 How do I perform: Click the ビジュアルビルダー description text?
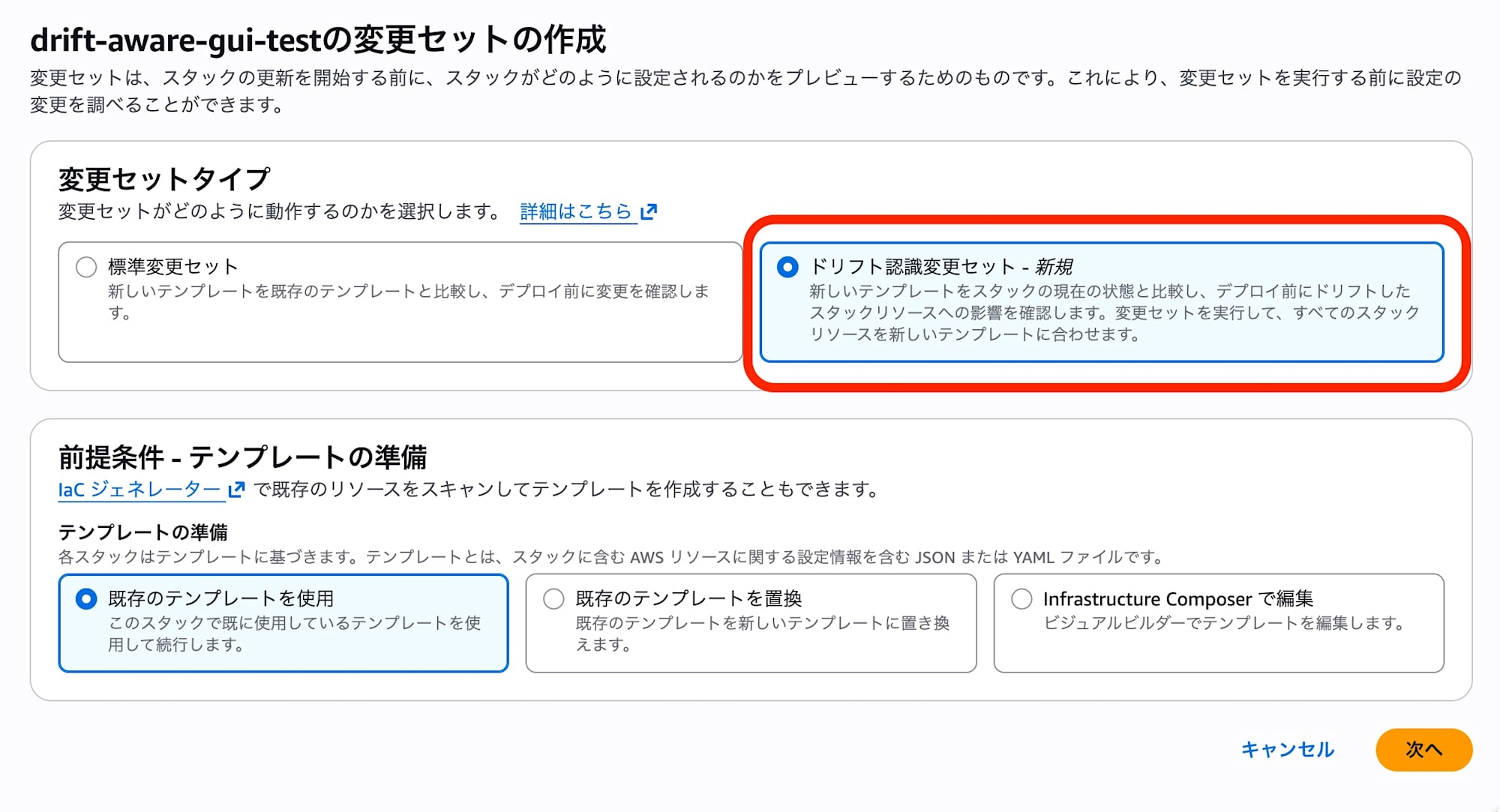(x=1224, y=623)
